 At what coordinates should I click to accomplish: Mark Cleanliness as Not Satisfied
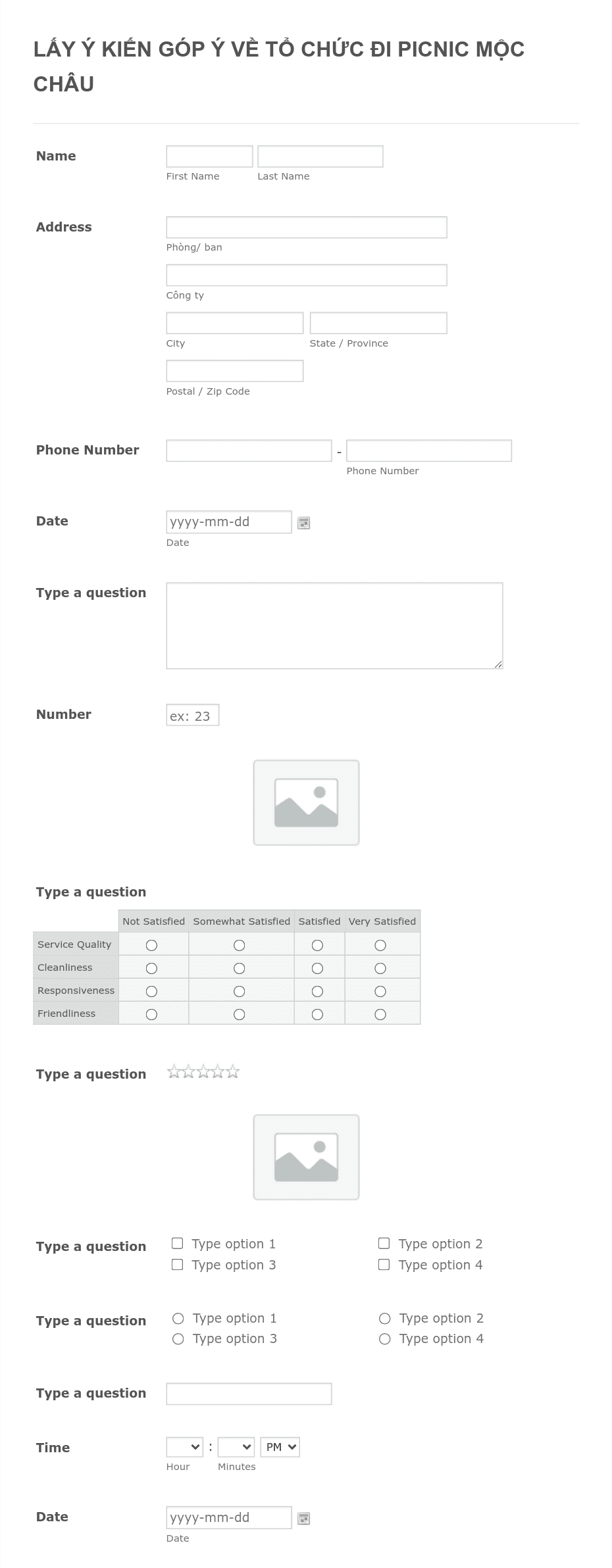pyautogui.click(x=152, y=968)
